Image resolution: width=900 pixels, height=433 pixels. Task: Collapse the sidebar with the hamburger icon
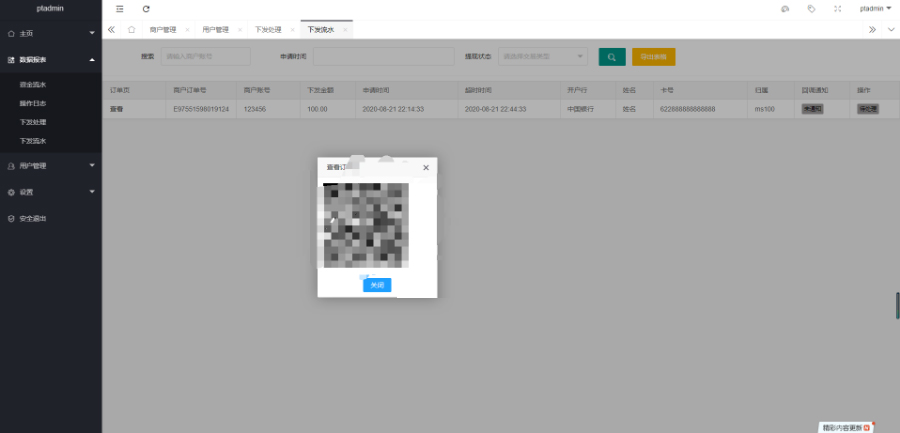[x=120, y=8]
